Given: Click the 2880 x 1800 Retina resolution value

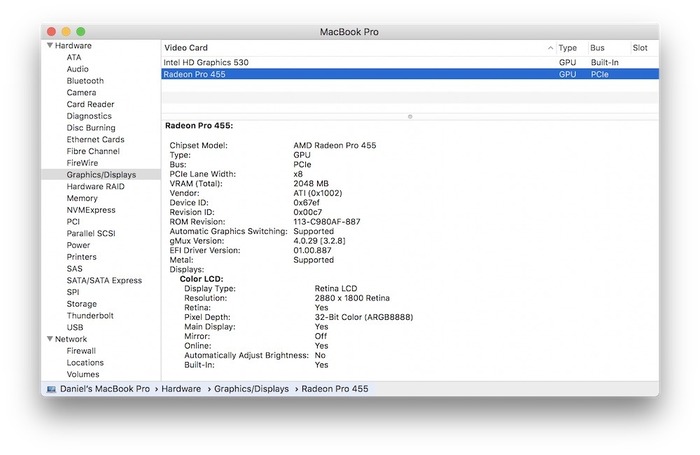Looking at the screenshot, I should [352, 298].
